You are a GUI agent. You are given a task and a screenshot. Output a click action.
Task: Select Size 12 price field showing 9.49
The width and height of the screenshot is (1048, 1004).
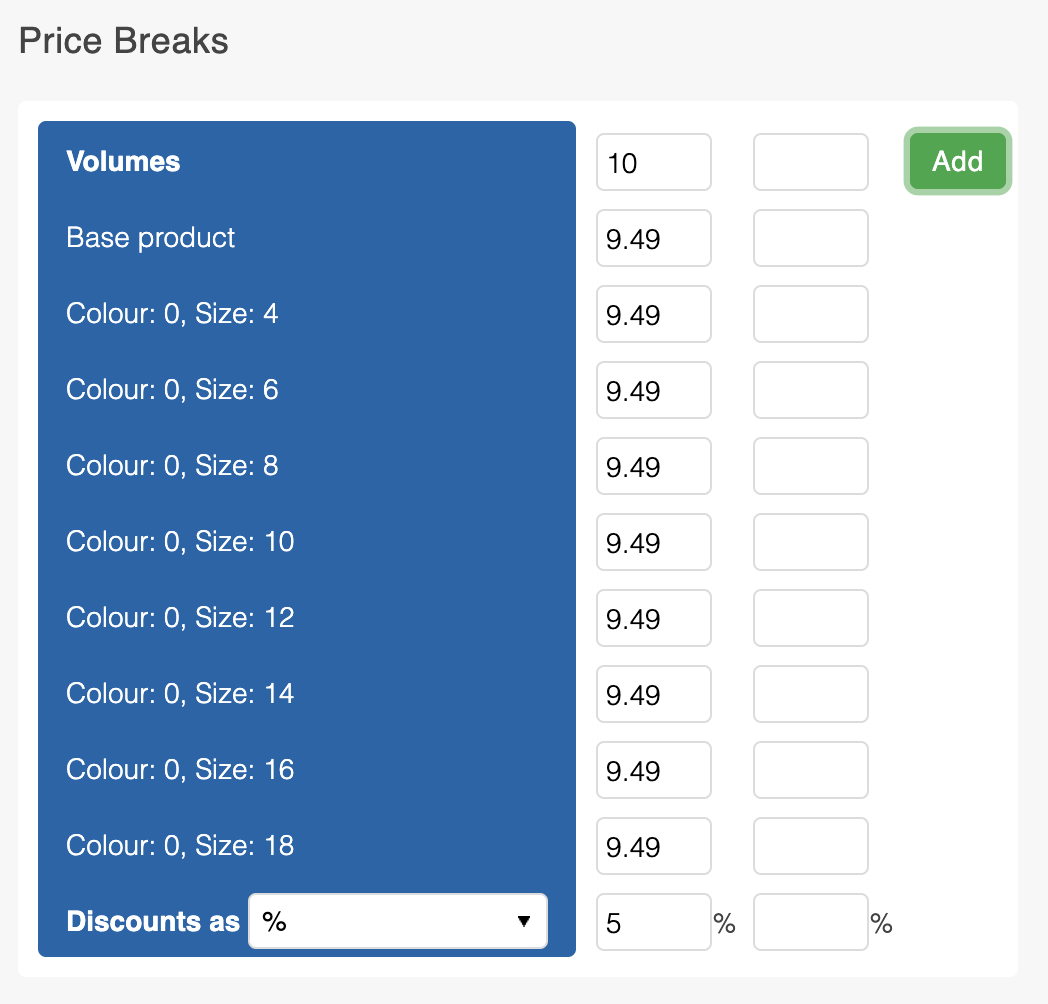click(x=653, y=618)
